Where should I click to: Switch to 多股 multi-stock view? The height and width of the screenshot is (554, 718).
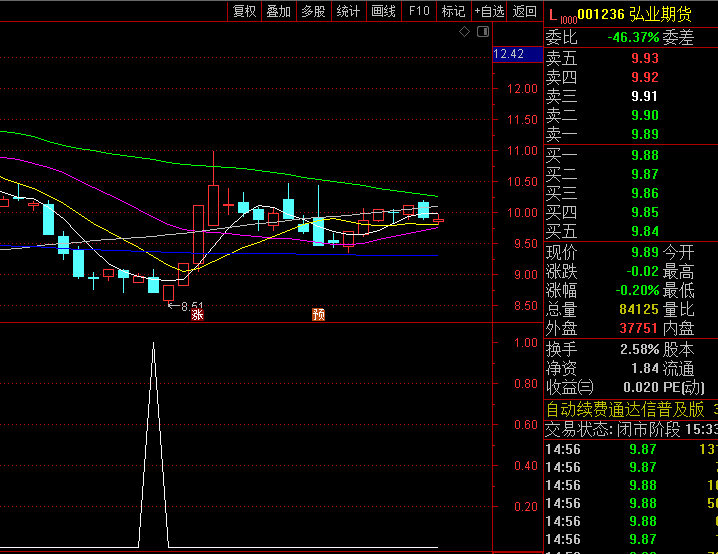click(x=313, y=11)
